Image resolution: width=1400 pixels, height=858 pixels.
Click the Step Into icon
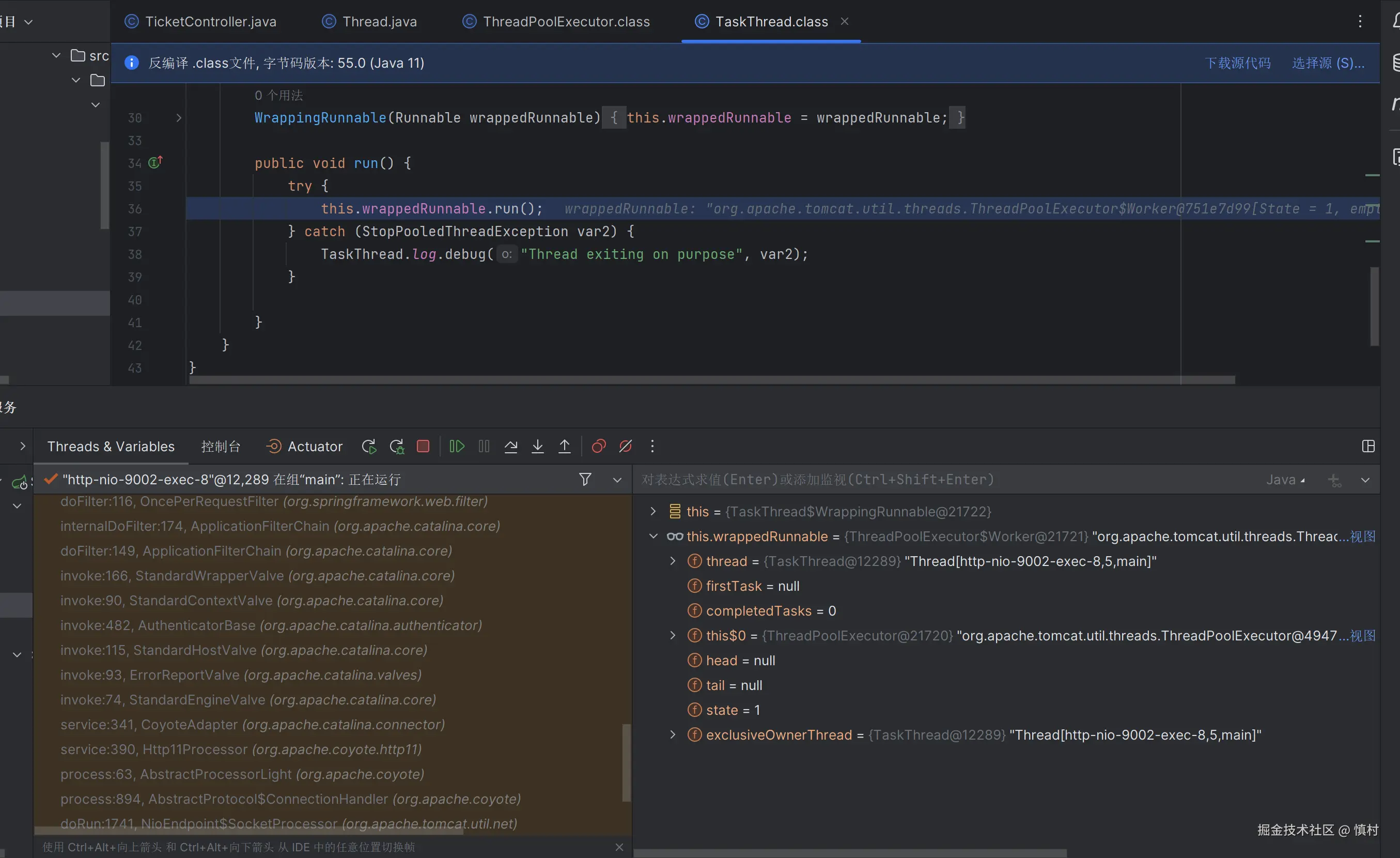537,447
